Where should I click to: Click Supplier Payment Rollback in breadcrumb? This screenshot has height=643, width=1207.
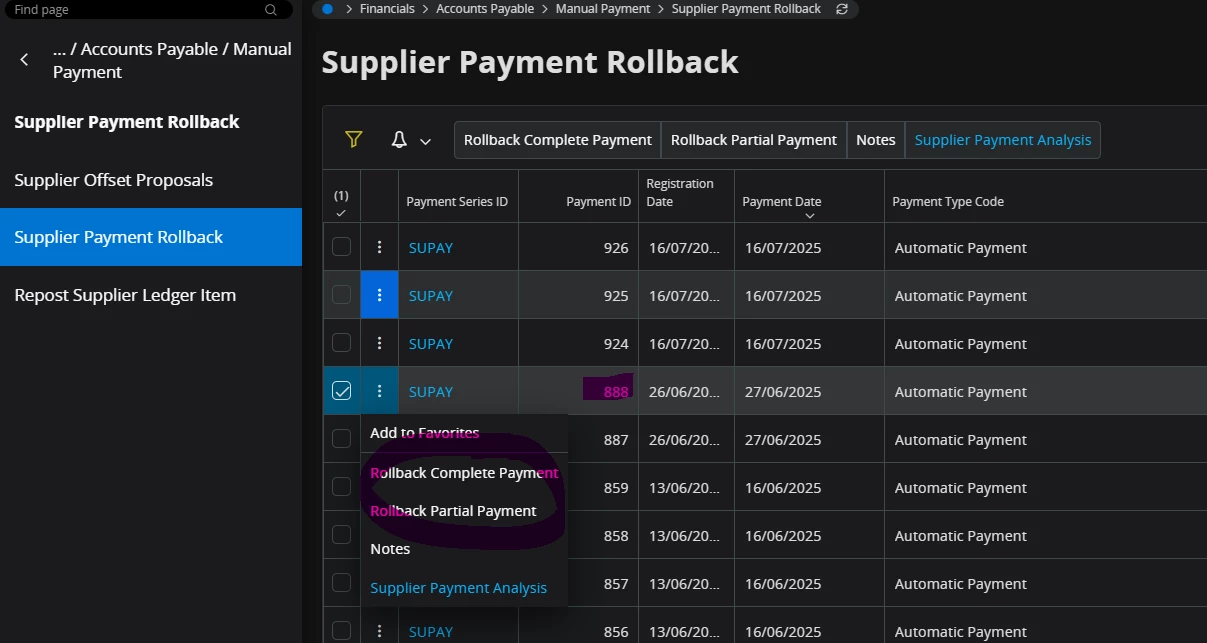point(746,9)
